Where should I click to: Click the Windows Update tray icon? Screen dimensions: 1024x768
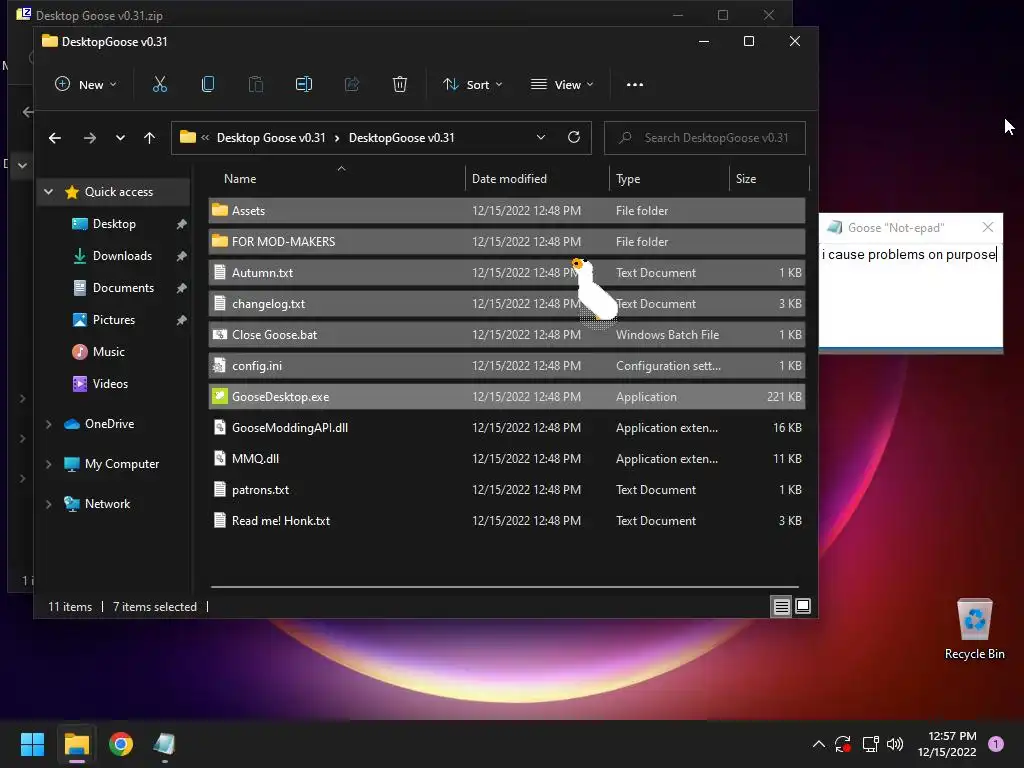tap(842, 744)
